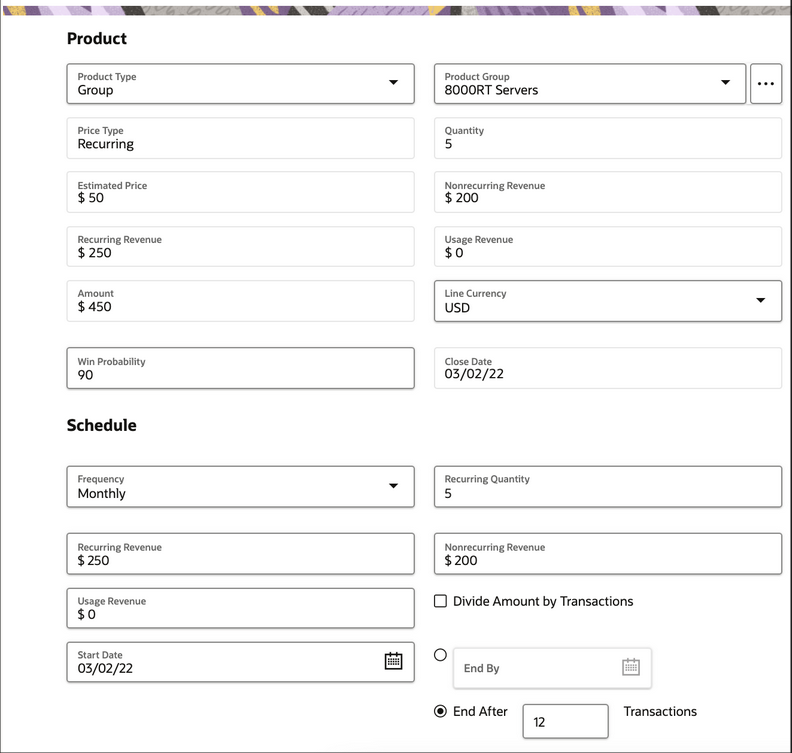Open the End By calendar picker

point(630,667)
